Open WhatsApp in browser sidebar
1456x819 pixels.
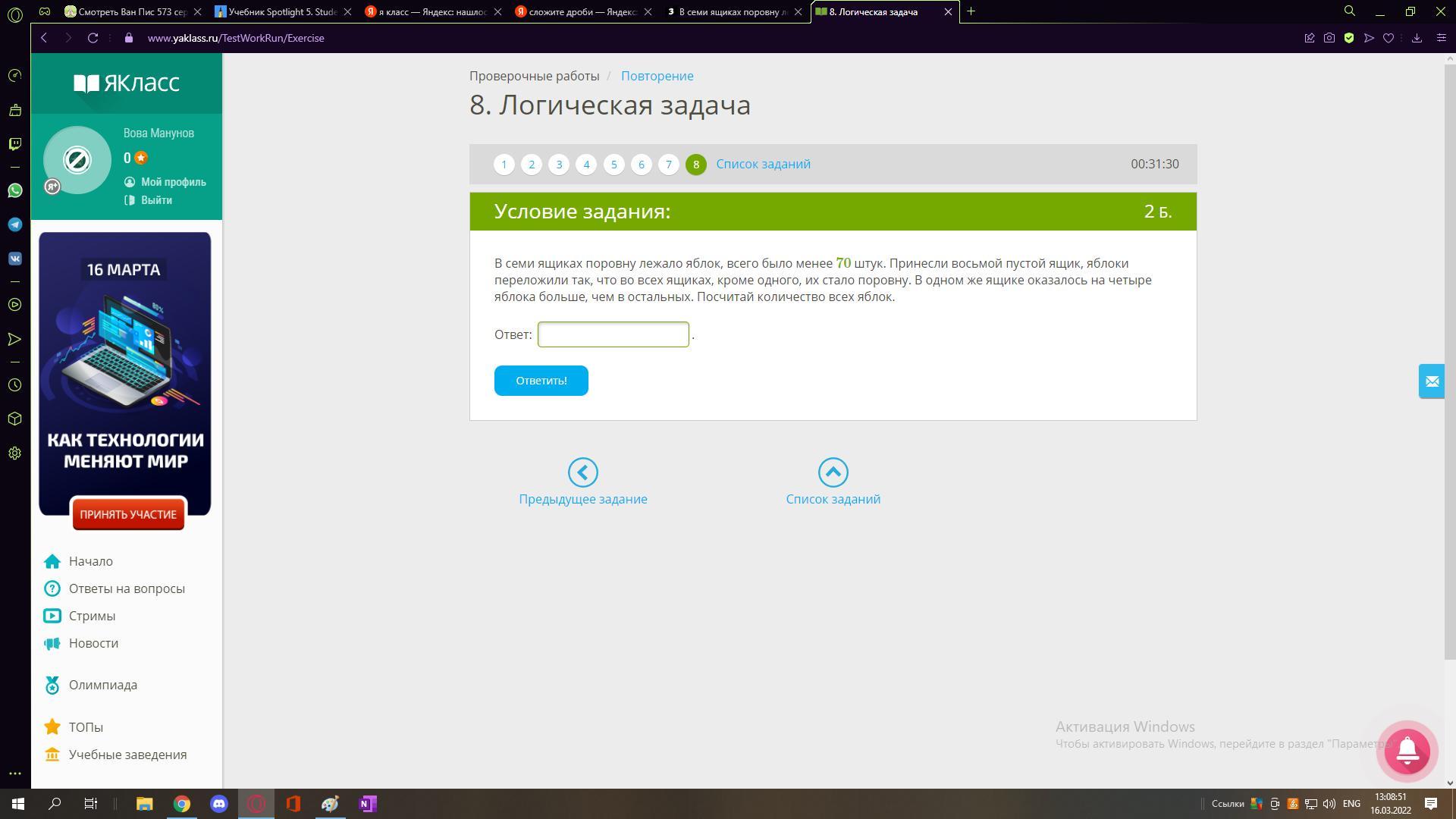click(x=14, y=190)
